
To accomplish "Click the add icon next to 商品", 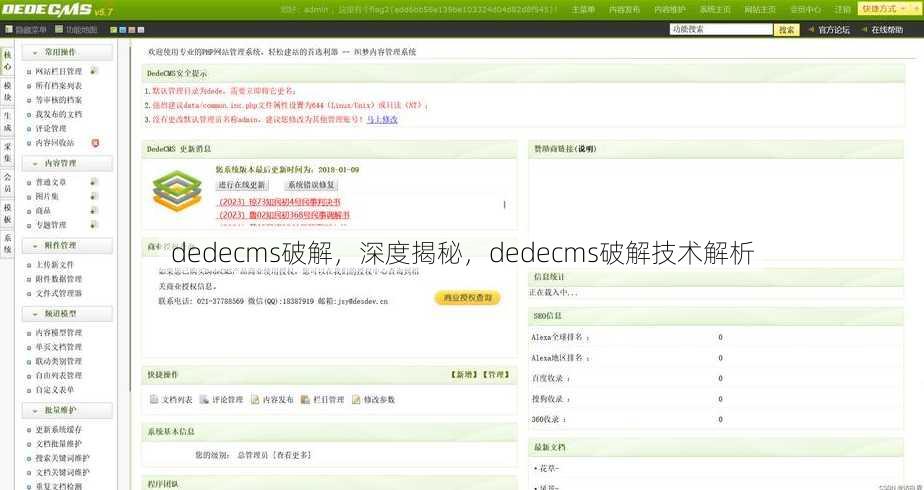I will click(94, 210).
